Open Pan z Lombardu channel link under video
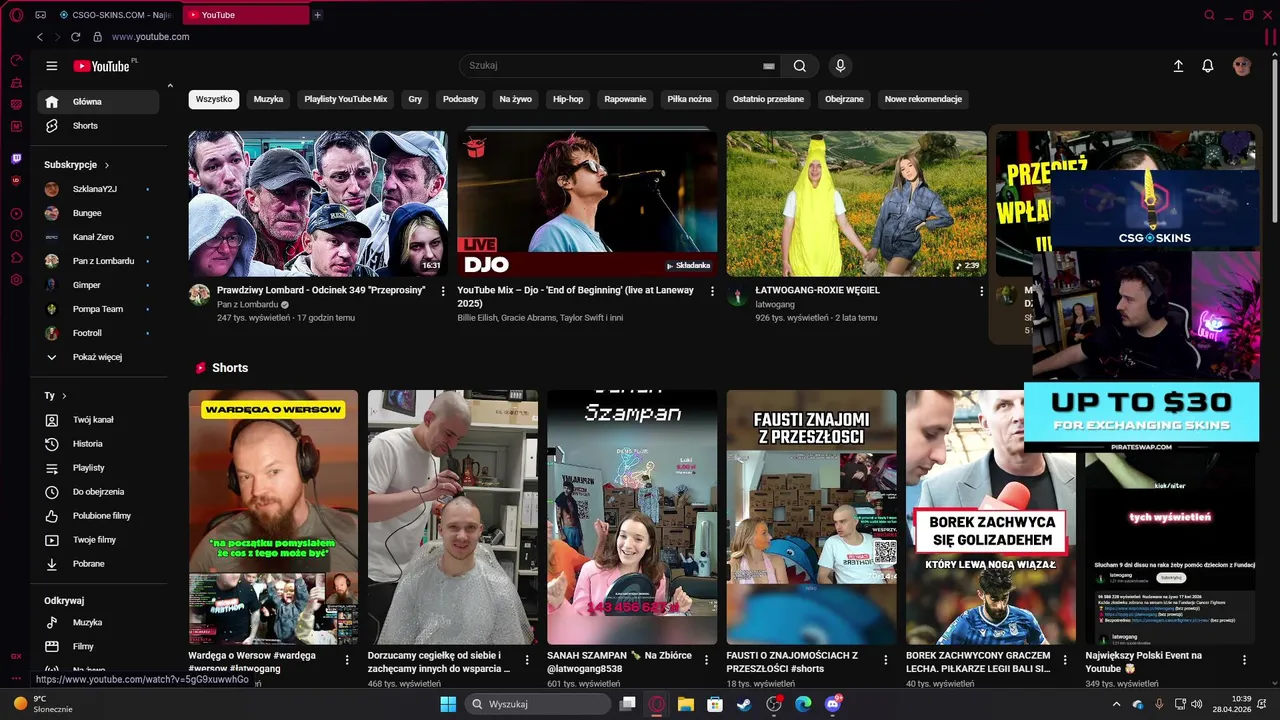The height and width of the screenshot is (720, 1280). pyautogui.click(x=247, y=304)
